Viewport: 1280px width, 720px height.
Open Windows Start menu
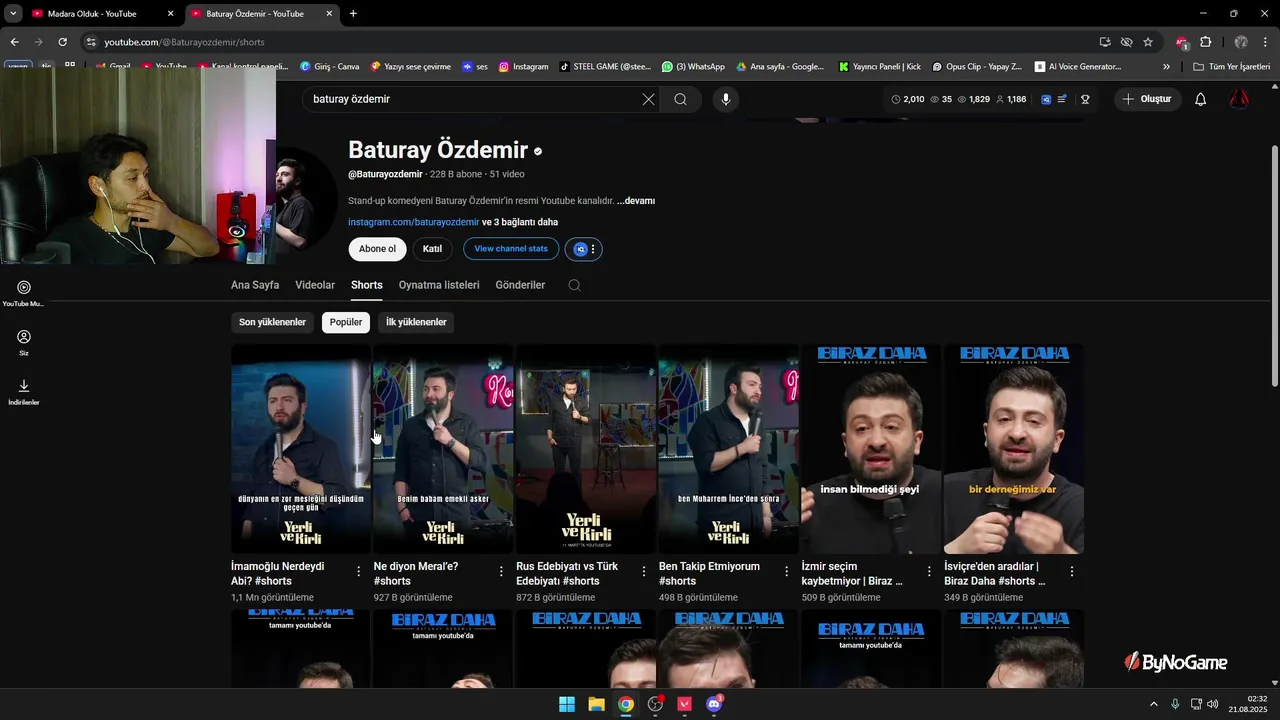567,704
